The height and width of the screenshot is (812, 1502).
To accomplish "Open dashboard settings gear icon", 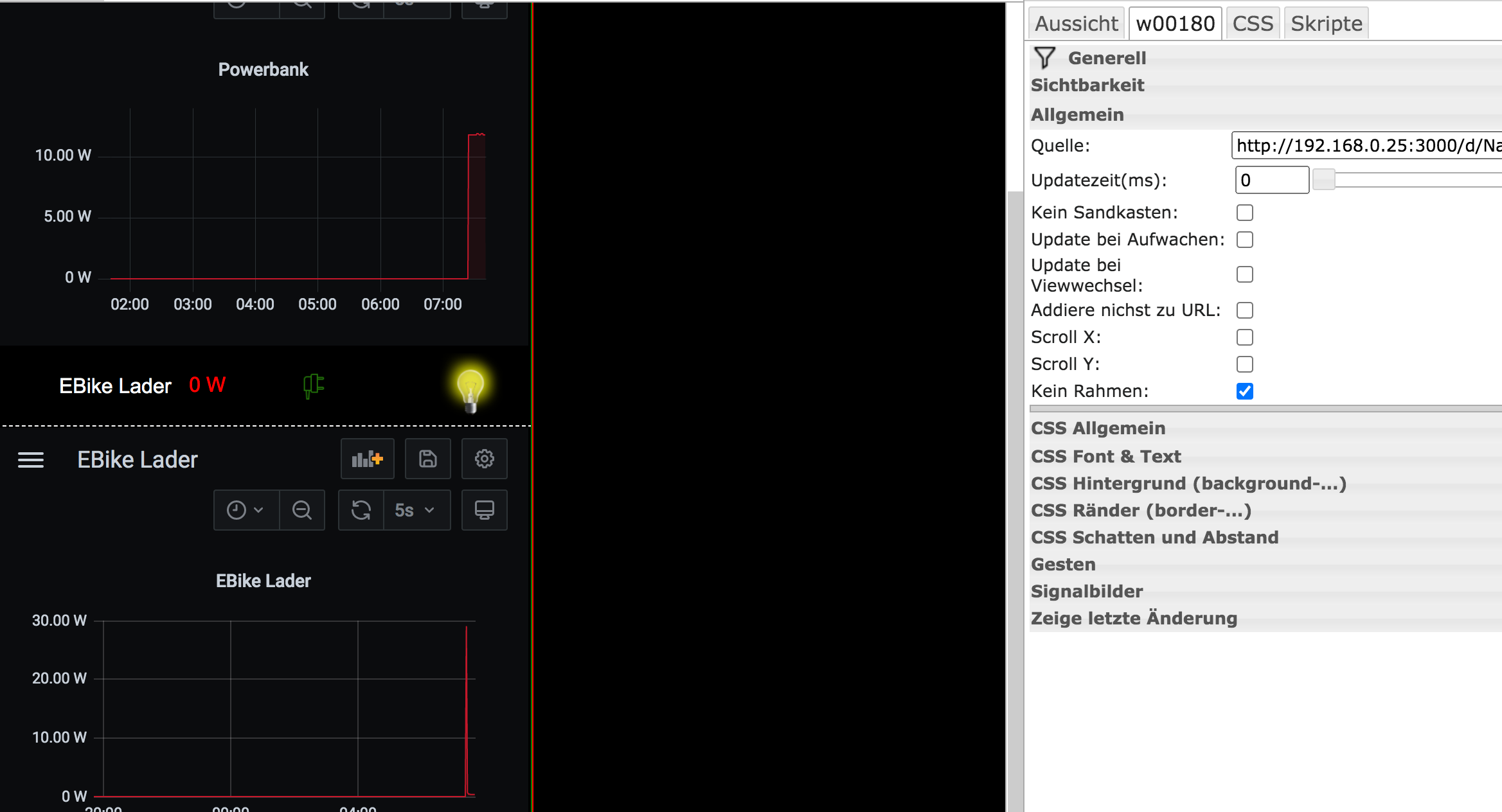I will (484, 459).
